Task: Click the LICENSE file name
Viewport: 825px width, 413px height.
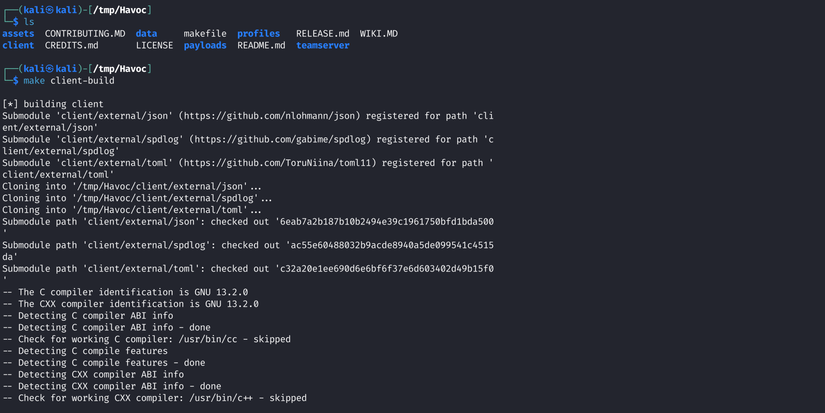Action: click(x=154, y=45)
